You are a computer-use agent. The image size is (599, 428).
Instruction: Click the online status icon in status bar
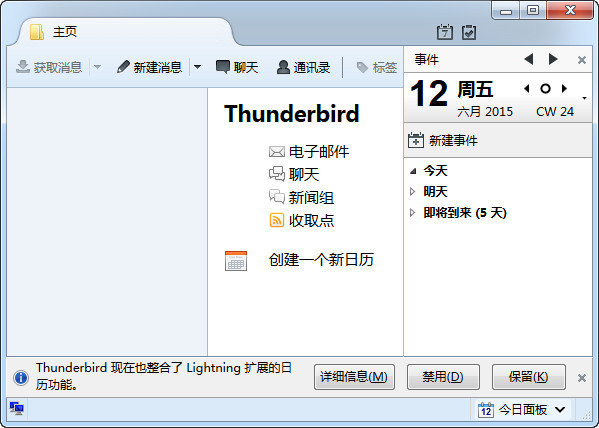(16, 409)
